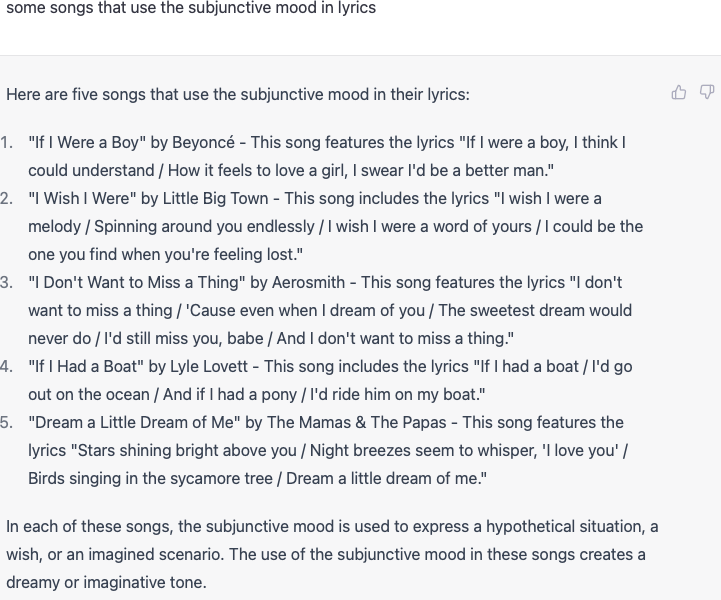
Task: Click the 'Here are five songs' intro sentence
Action: [x=238, y=94]
